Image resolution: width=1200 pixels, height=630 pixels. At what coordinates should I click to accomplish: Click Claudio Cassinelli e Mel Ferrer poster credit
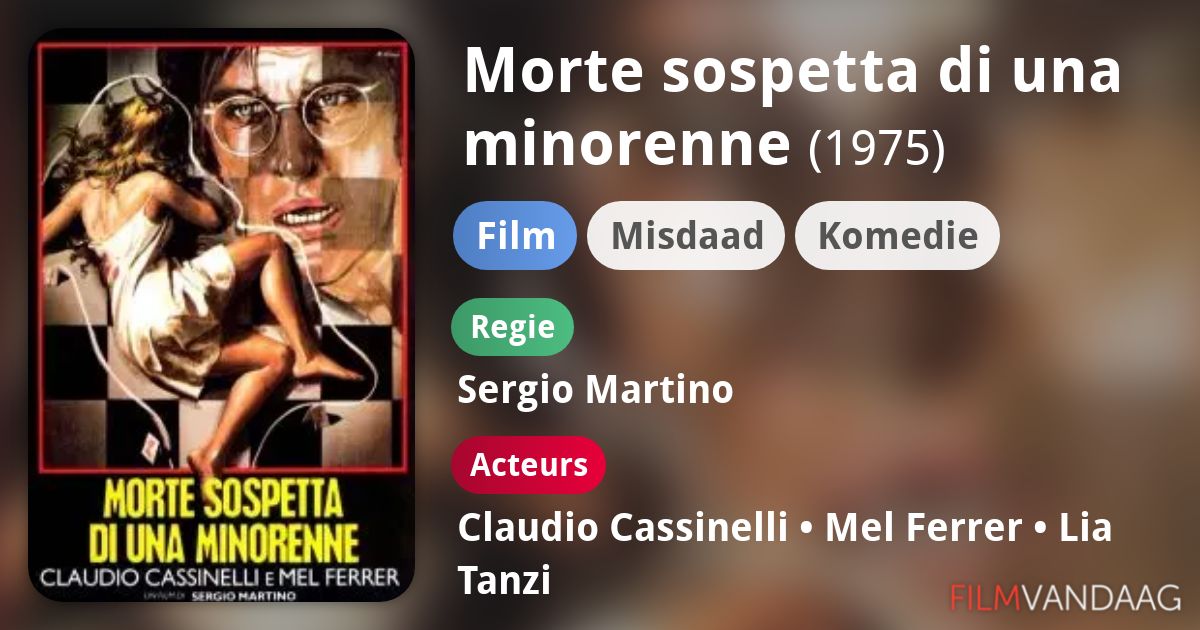coord(220,578)
